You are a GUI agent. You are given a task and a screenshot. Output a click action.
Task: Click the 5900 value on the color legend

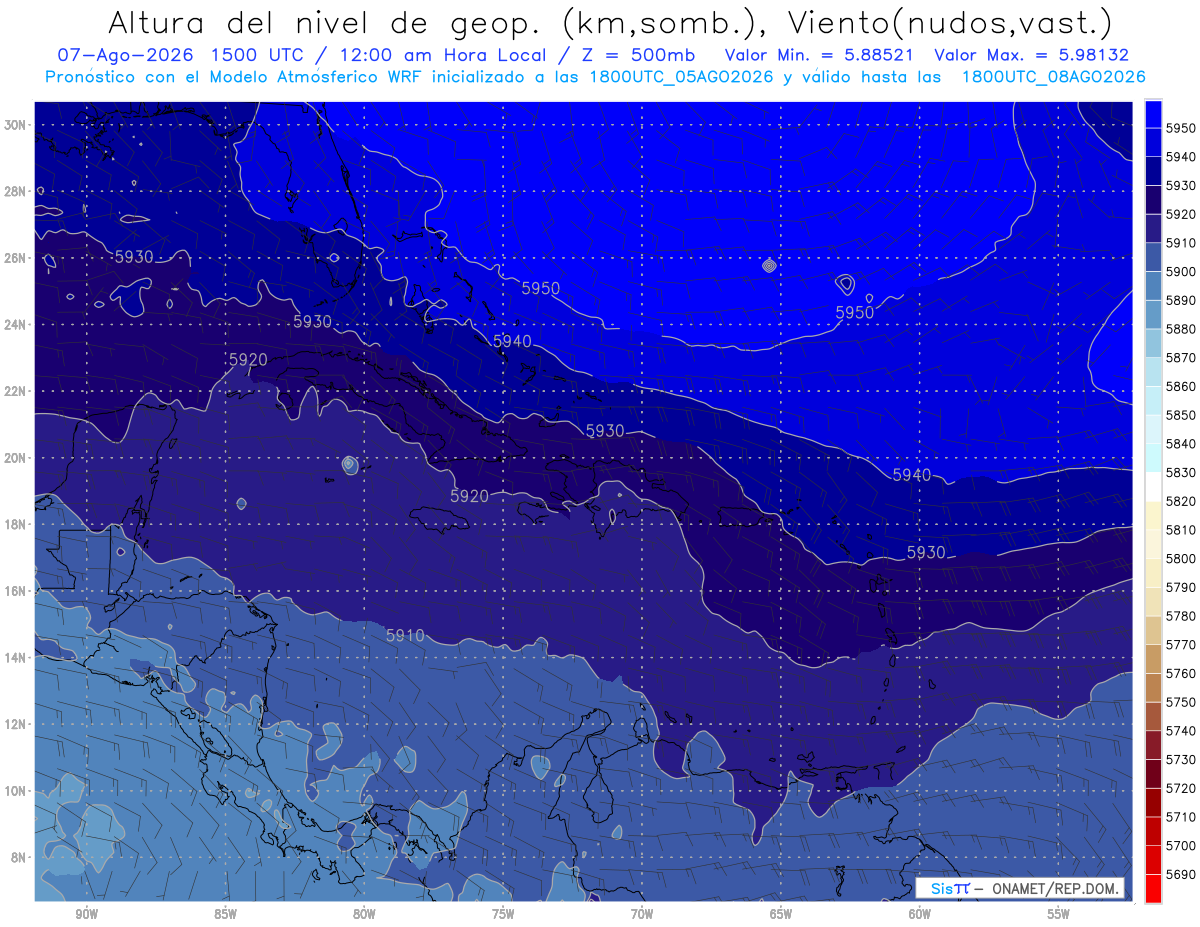(x=1180, y=271)
